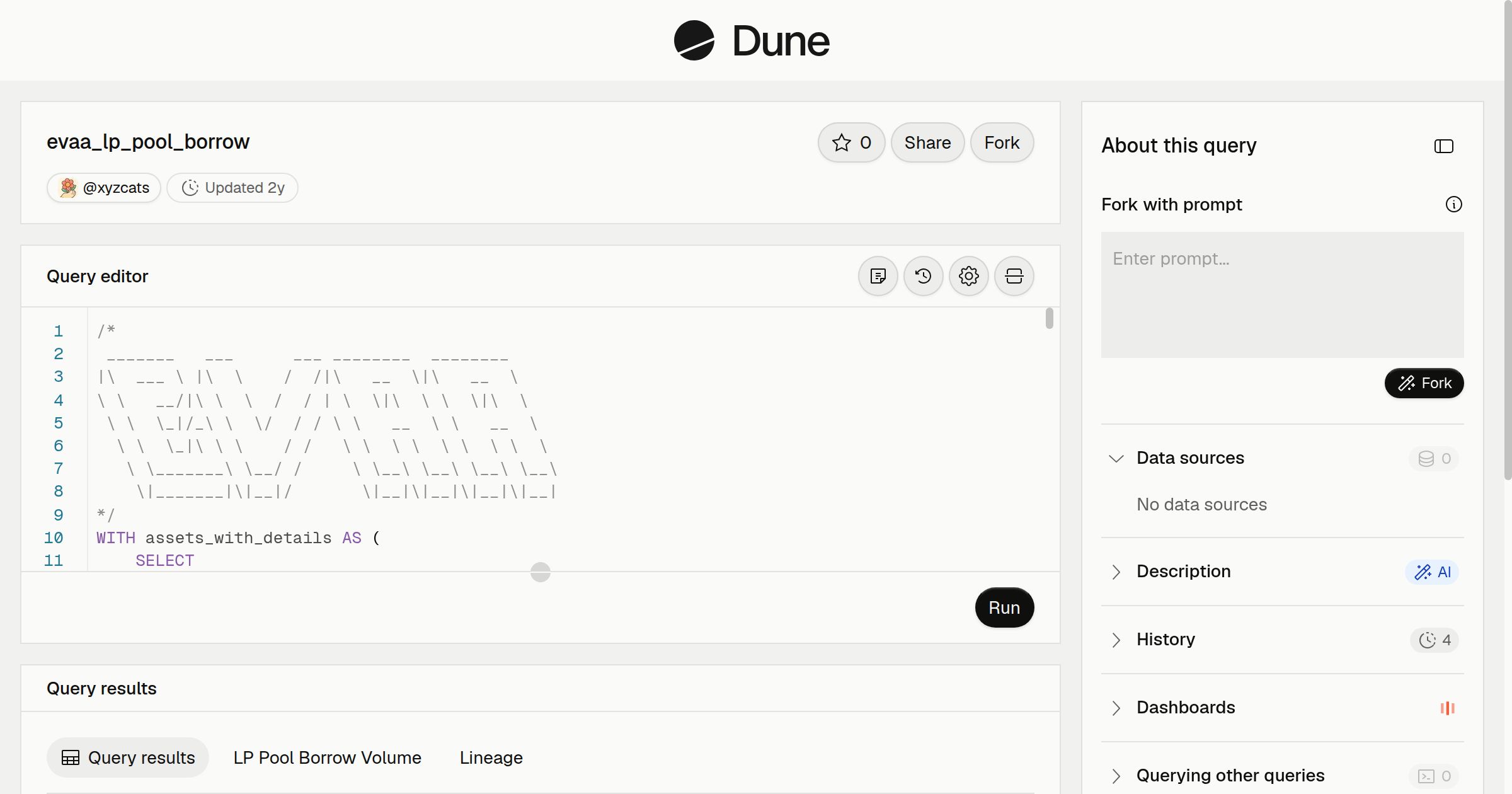Image resolution: width=1512 pixels, height=794 pixels.
Task: Click the 'No data sources' text
Action: [x=1201, y=504]
